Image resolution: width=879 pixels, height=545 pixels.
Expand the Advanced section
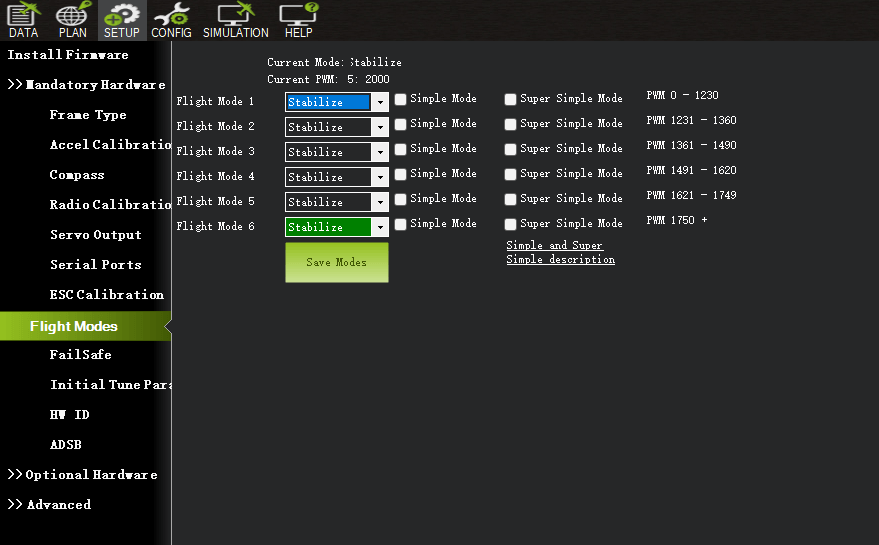tap(50, 505)
